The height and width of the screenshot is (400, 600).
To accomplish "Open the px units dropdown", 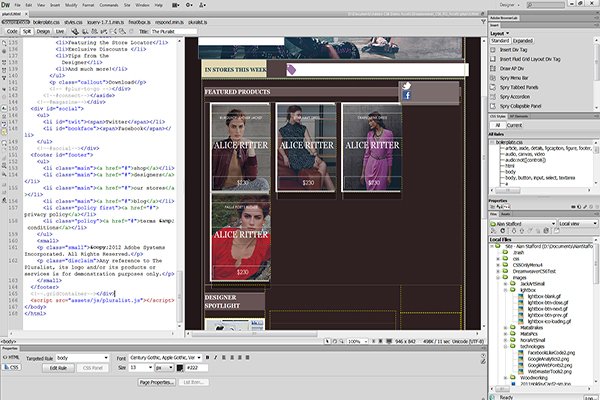I will click(164, 367).
